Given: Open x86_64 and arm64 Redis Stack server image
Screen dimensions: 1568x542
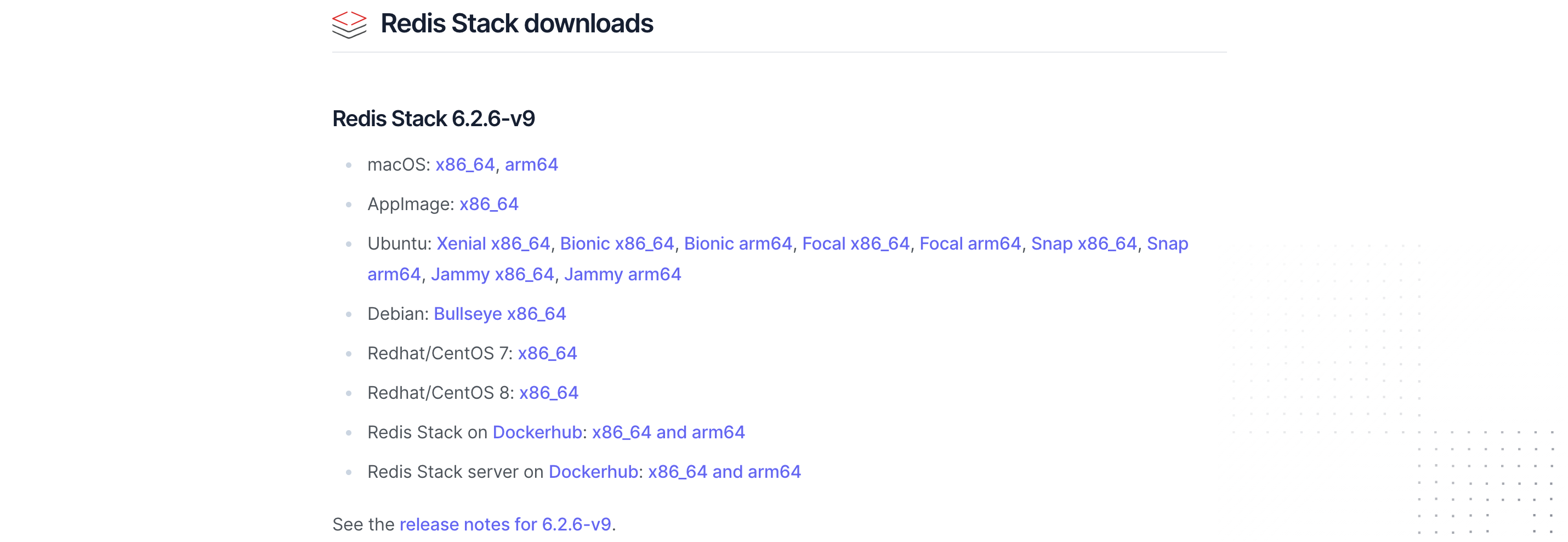Looking at the screenshot, I should [724, 472].
